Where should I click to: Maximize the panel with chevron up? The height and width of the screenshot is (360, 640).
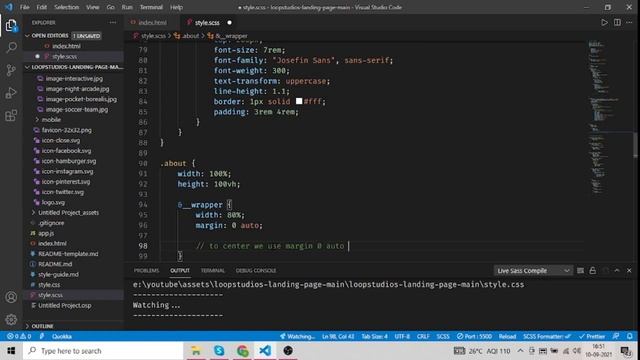(617, 271)
